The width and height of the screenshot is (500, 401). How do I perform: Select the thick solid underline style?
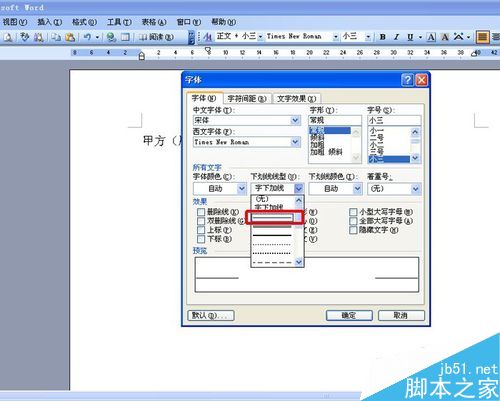pyautogui.click(x=272, y=236)
